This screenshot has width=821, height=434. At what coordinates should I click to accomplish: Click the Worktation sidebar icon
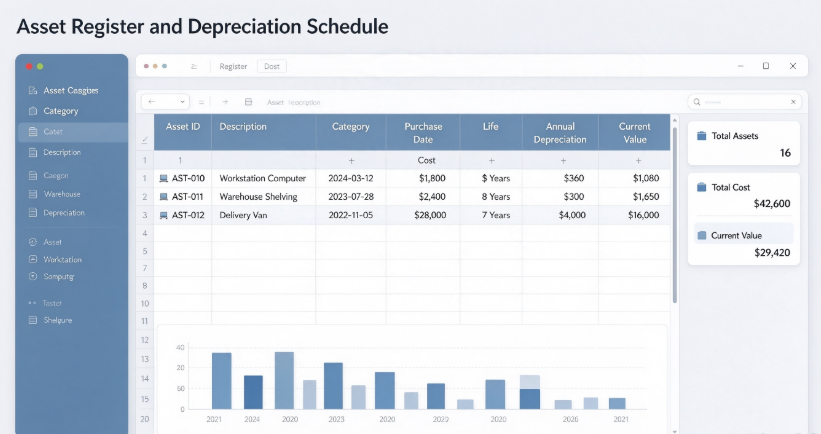tap(33, 259)
